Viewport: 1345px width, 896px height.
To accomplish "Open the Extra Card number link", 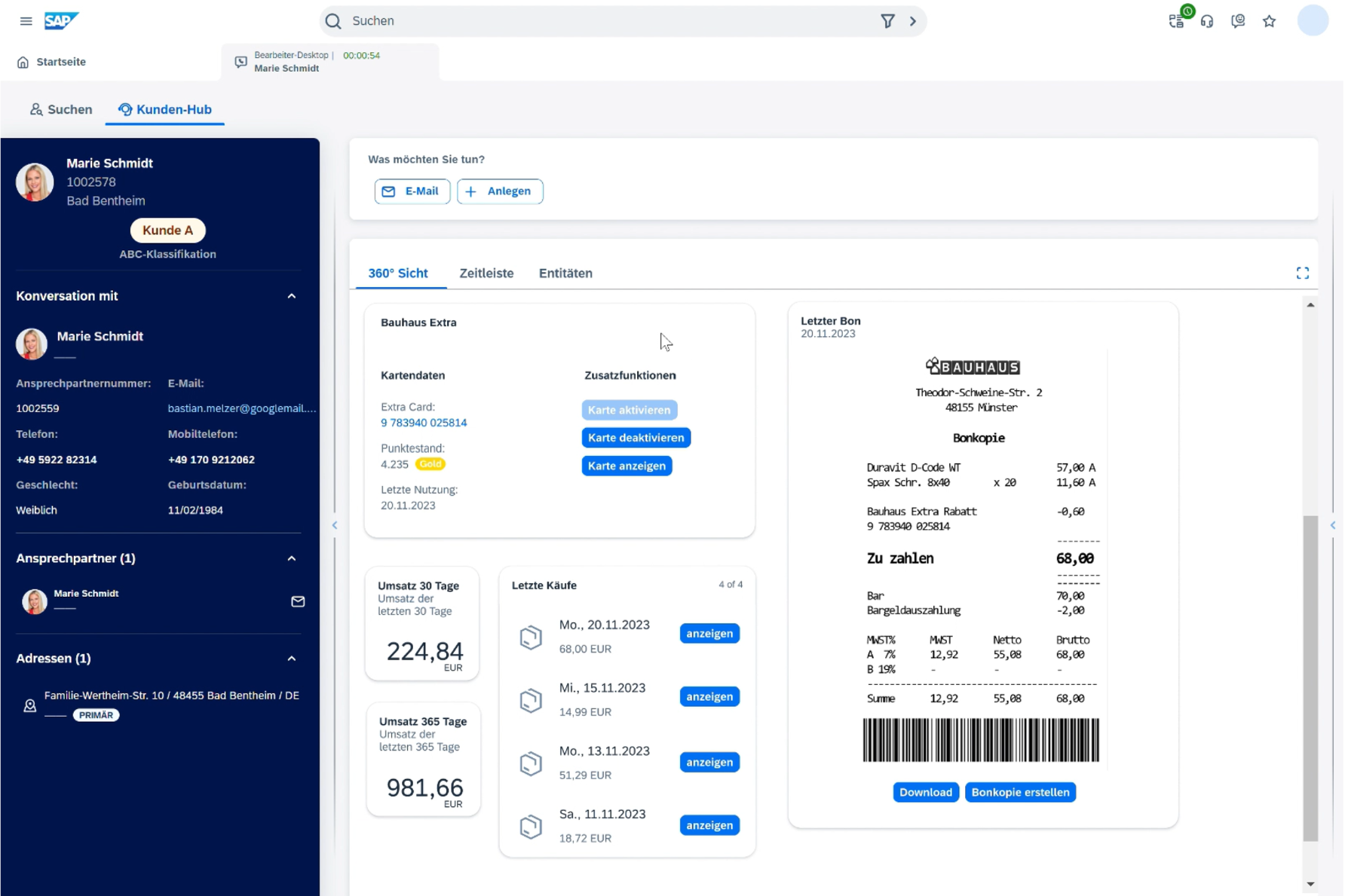I will 424,423.
